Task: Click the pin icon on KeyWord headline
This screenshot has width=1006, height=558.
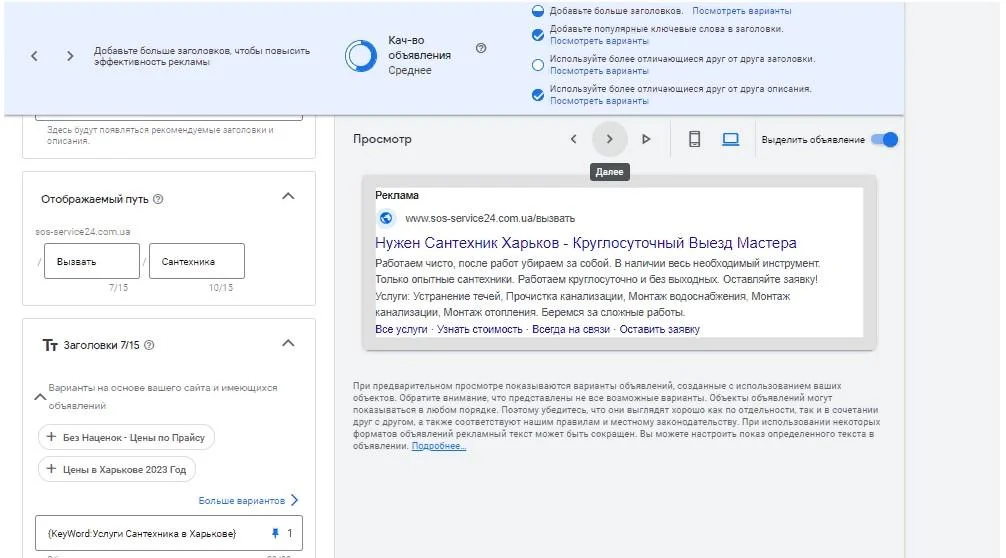Action: (275, 533)
